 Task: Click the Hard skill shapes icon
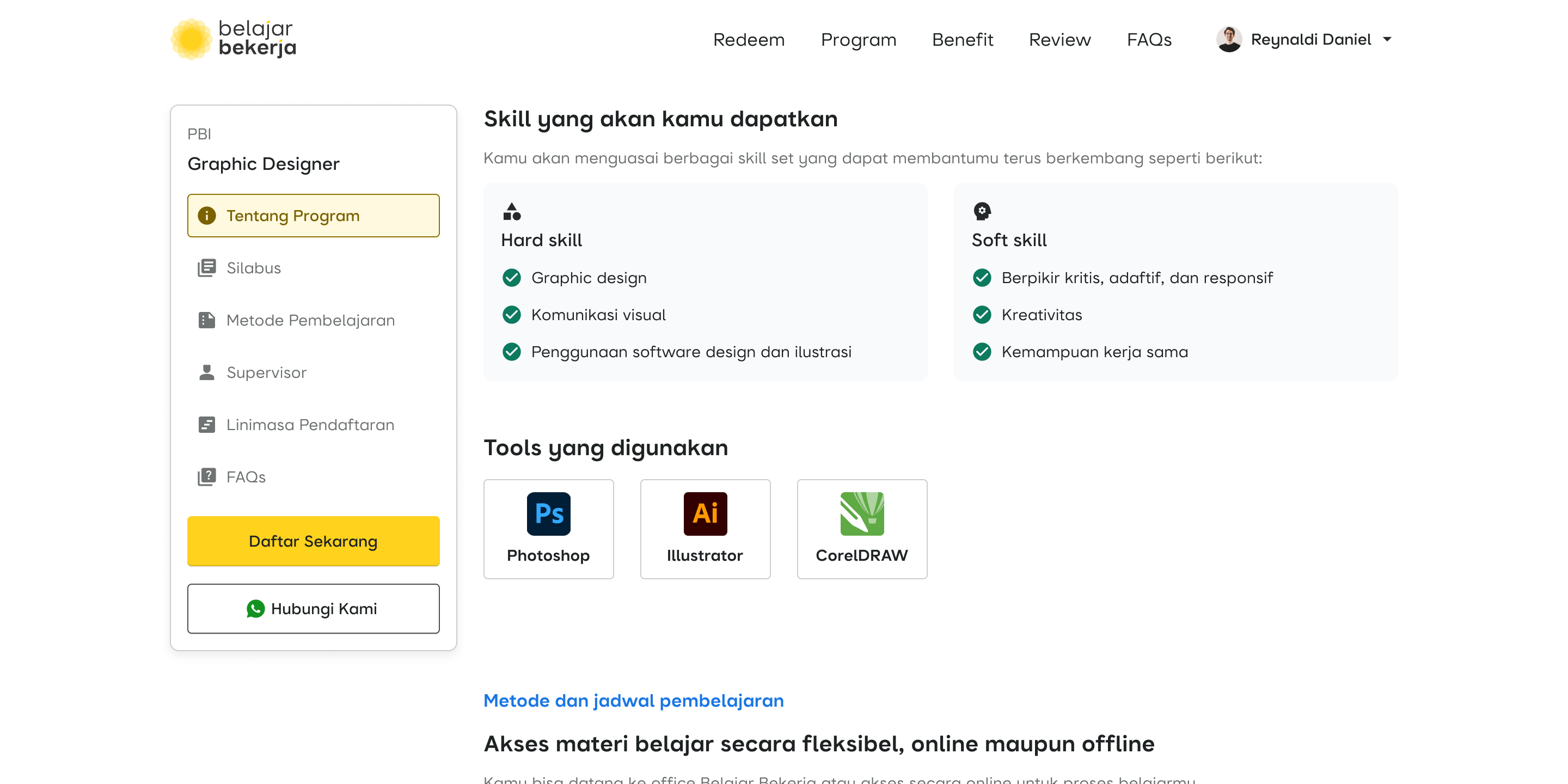pos(511,211)
